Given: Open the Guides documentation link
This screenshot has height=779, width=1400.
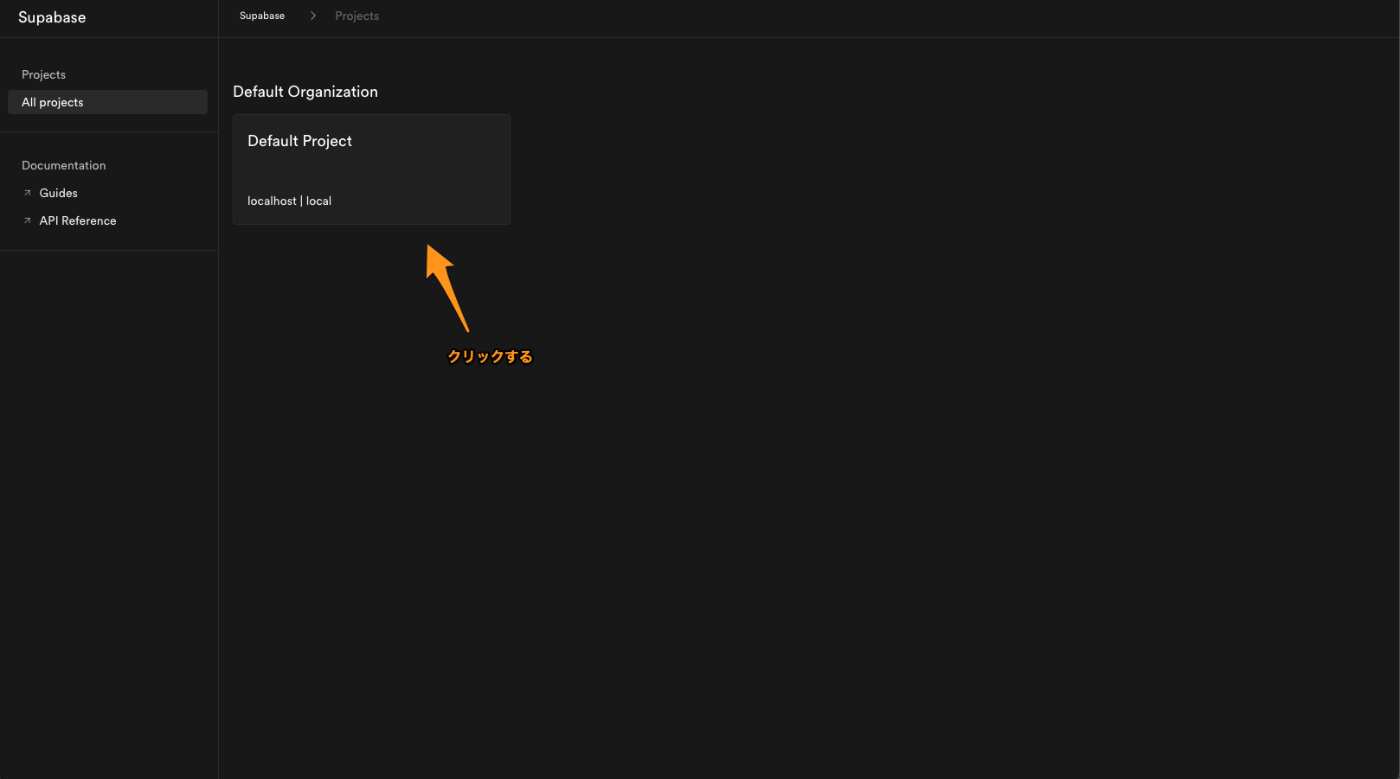Looking at the screenshot, I should (58, 193).
